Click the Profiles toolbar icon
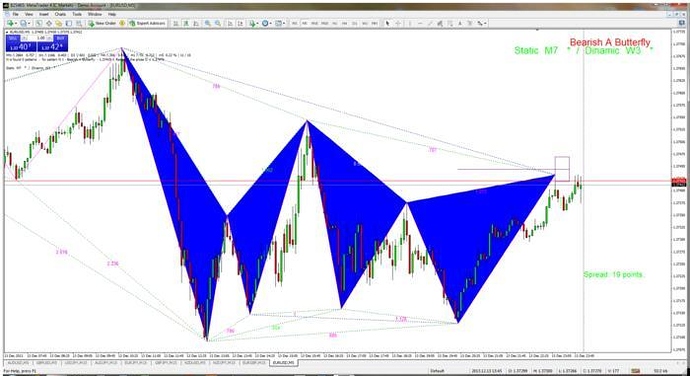The height and width of the screenshot is (376, 690). [24, 23]
